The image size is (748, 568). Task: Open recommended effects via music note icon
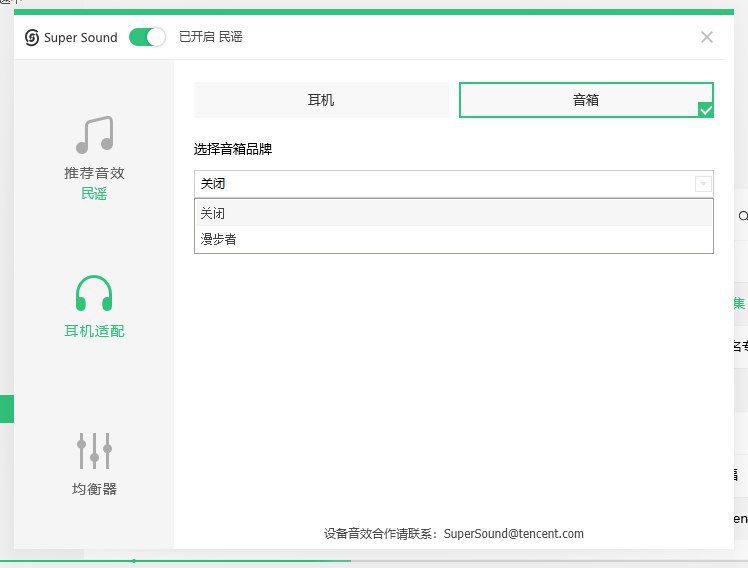coord(94,135)
